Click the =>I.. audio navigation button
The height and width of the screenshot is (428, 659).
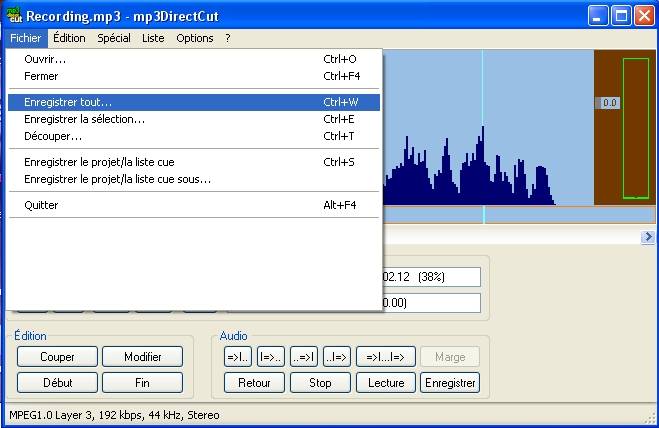pos(238,357)
